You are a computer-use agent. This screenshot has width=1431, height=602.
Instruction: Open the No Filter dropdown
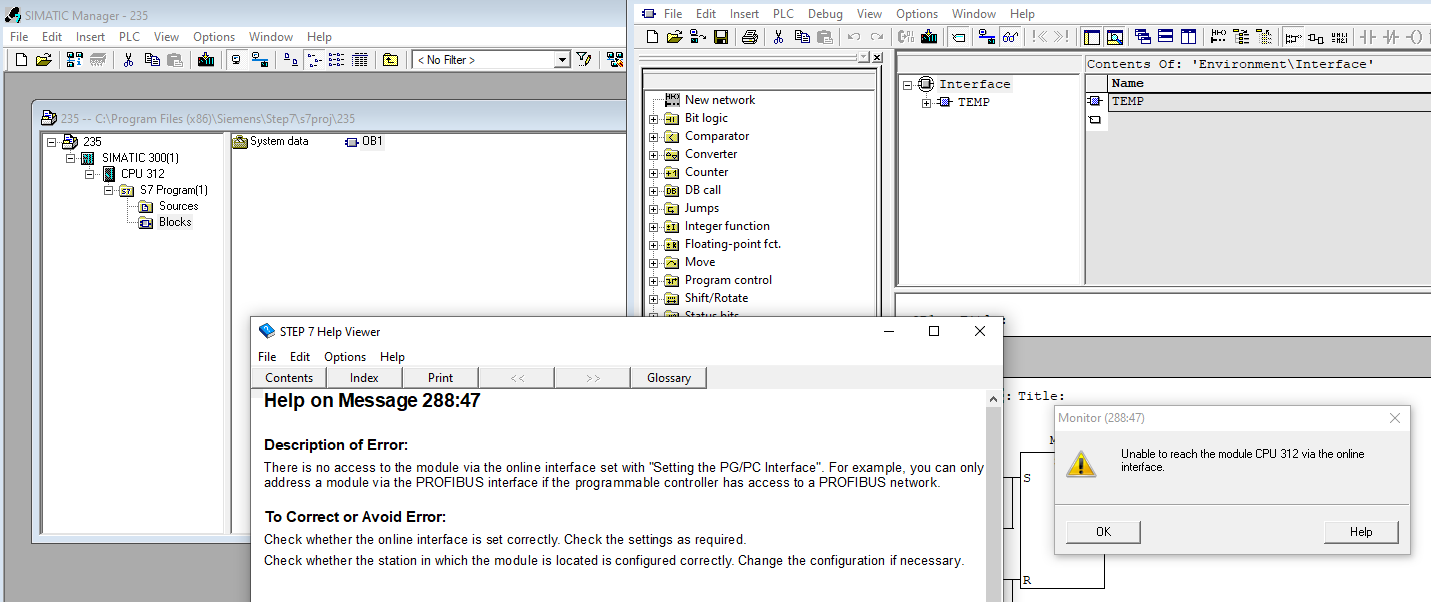coord(561,60)
